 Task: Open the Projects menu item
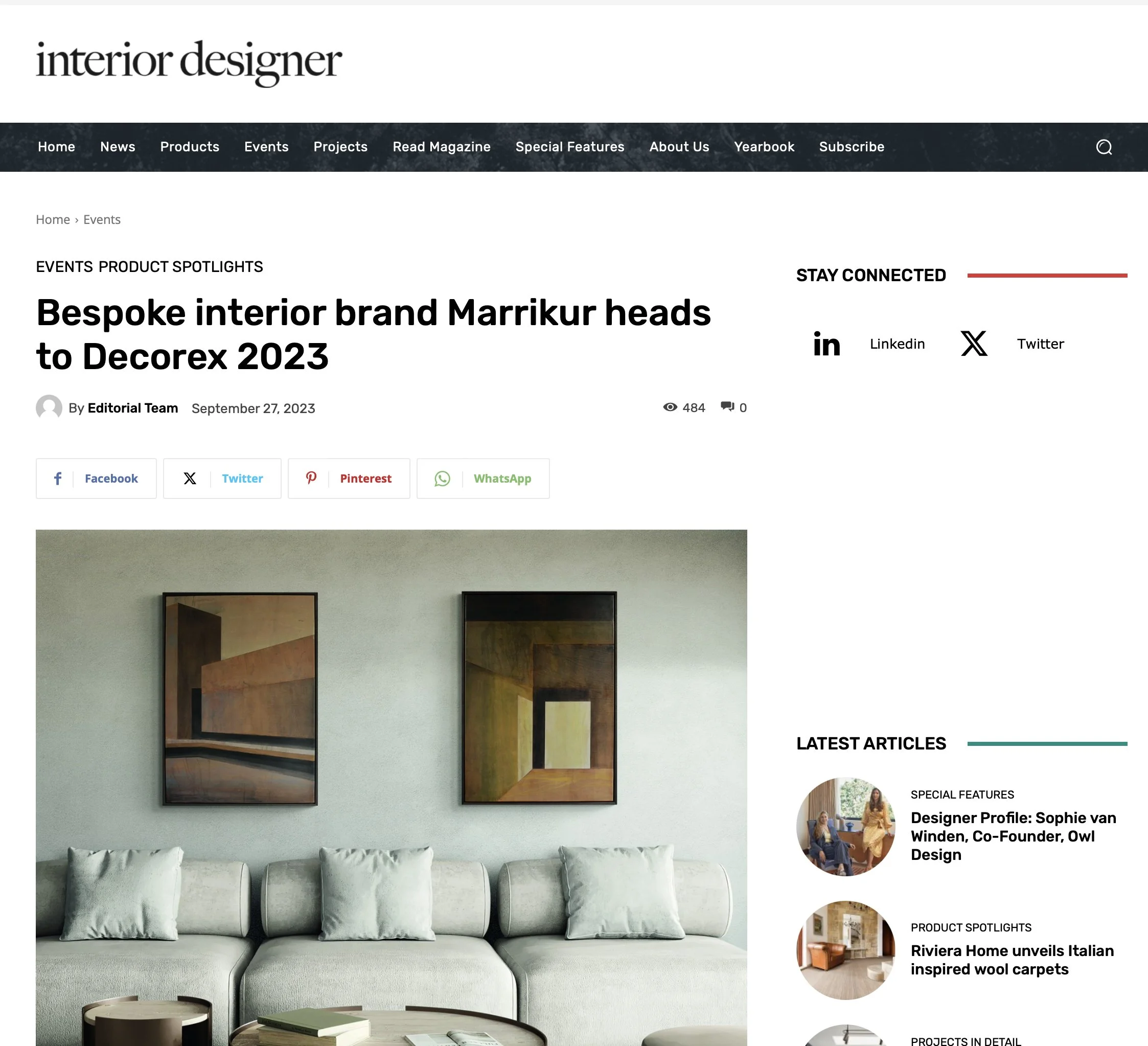(x=340, y=147)
